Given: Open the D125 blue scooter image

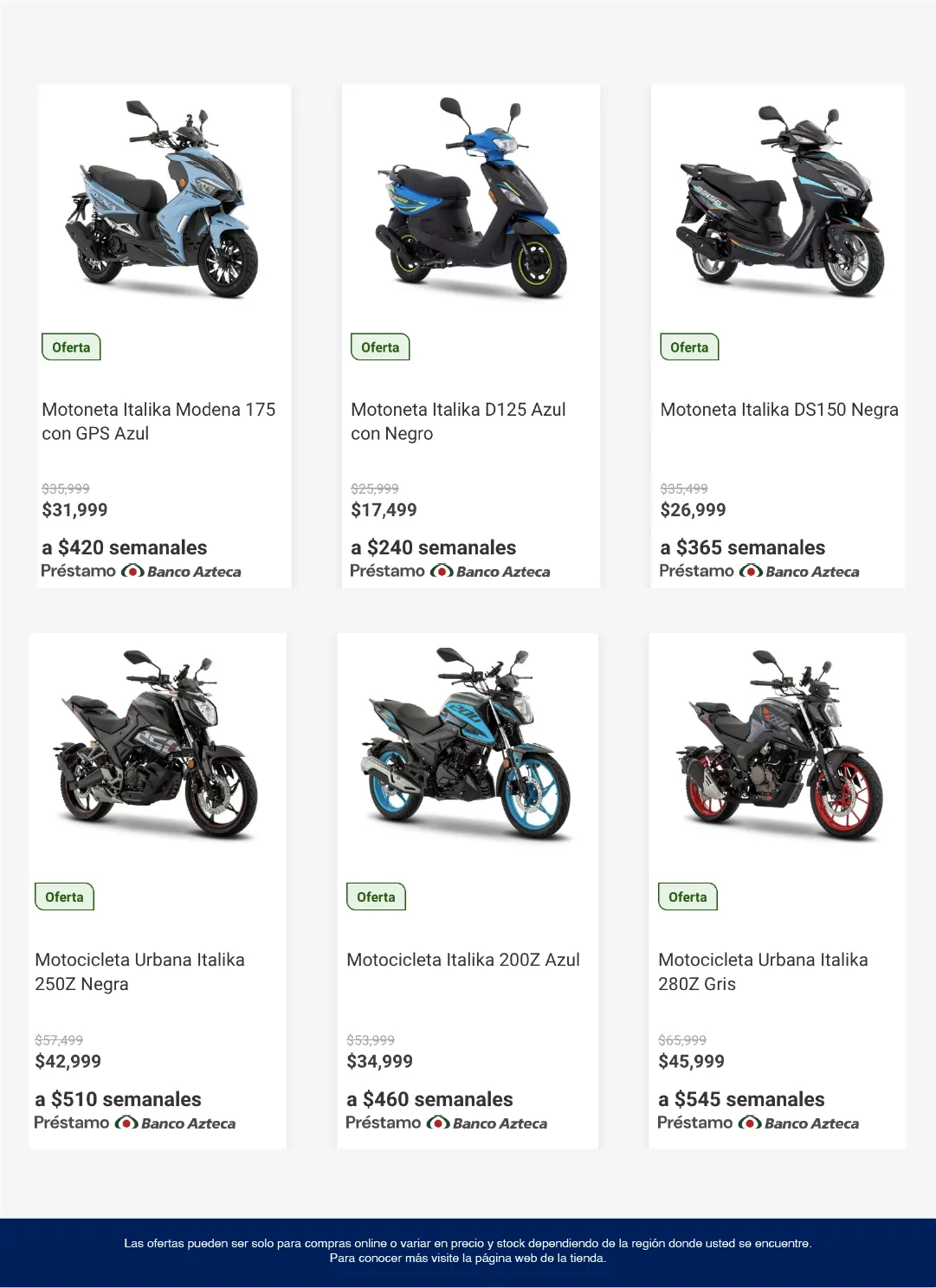Looking at the screenshot, I should (471, 199).
